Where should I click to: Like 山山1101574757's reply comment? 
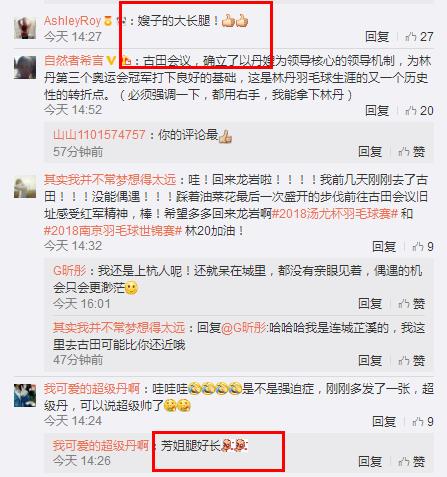pos(411,152)
